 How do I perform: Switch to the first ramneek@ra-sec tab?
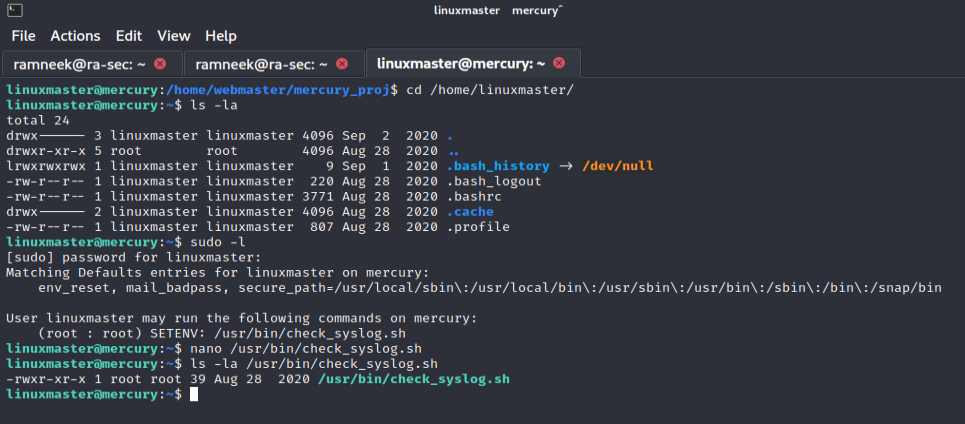(x=80, y=64)
